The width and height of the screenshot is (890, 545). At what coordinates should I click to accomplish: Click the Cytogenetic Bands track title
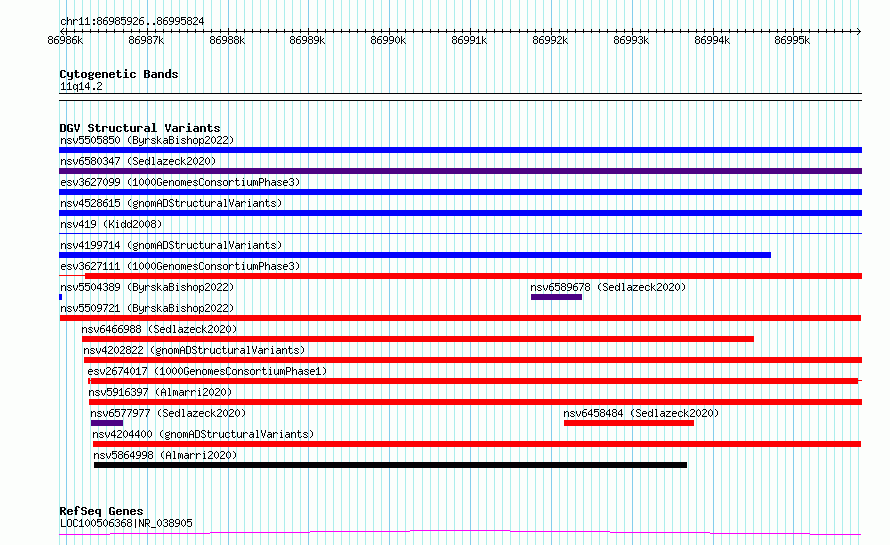tap(119, 74)
